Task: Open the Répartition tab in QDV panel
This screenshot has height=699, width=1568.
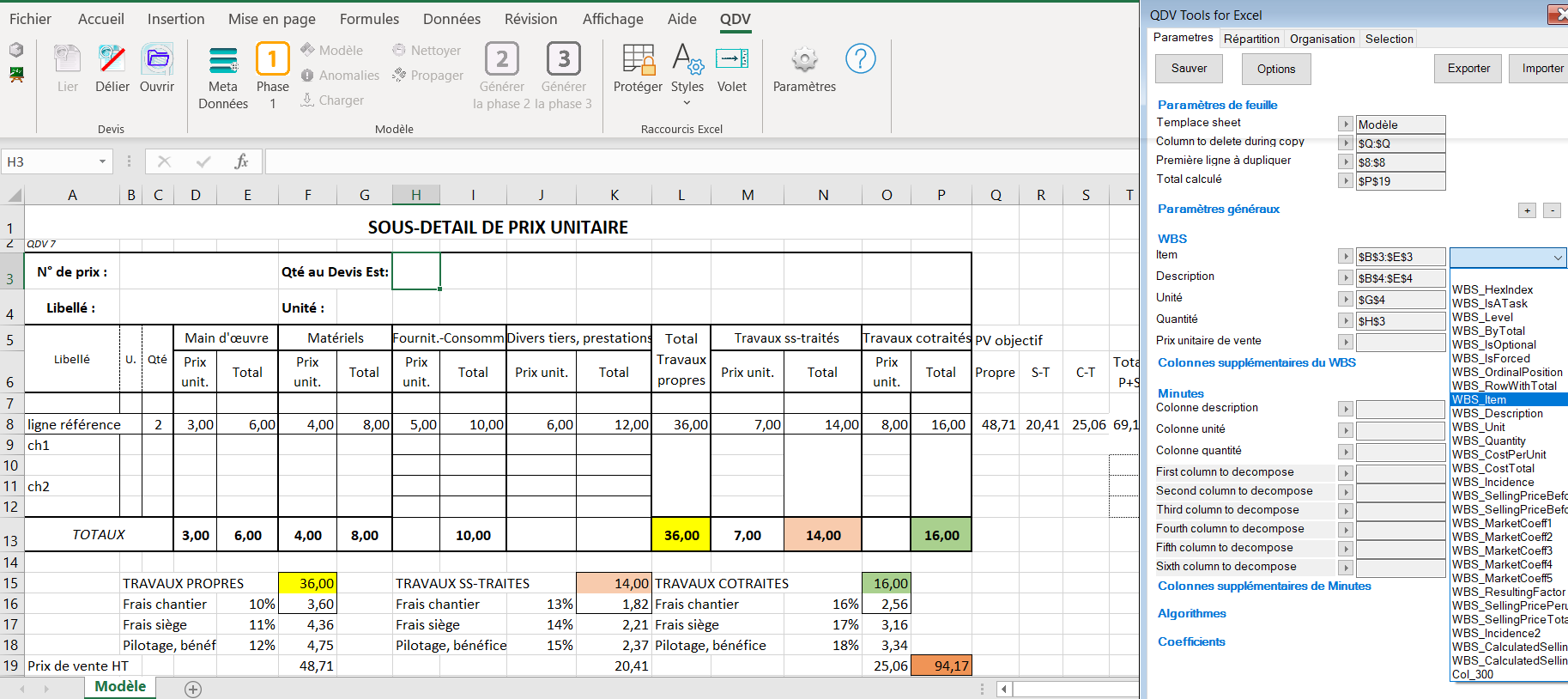Action: [1250, 39]
